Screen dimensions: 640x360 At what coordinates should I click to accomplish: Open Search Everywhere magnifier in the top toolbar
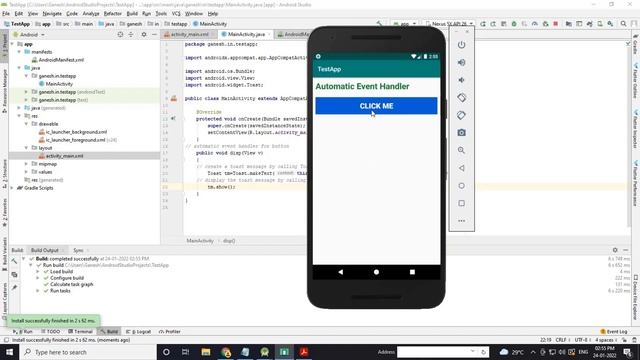(623, 24)
